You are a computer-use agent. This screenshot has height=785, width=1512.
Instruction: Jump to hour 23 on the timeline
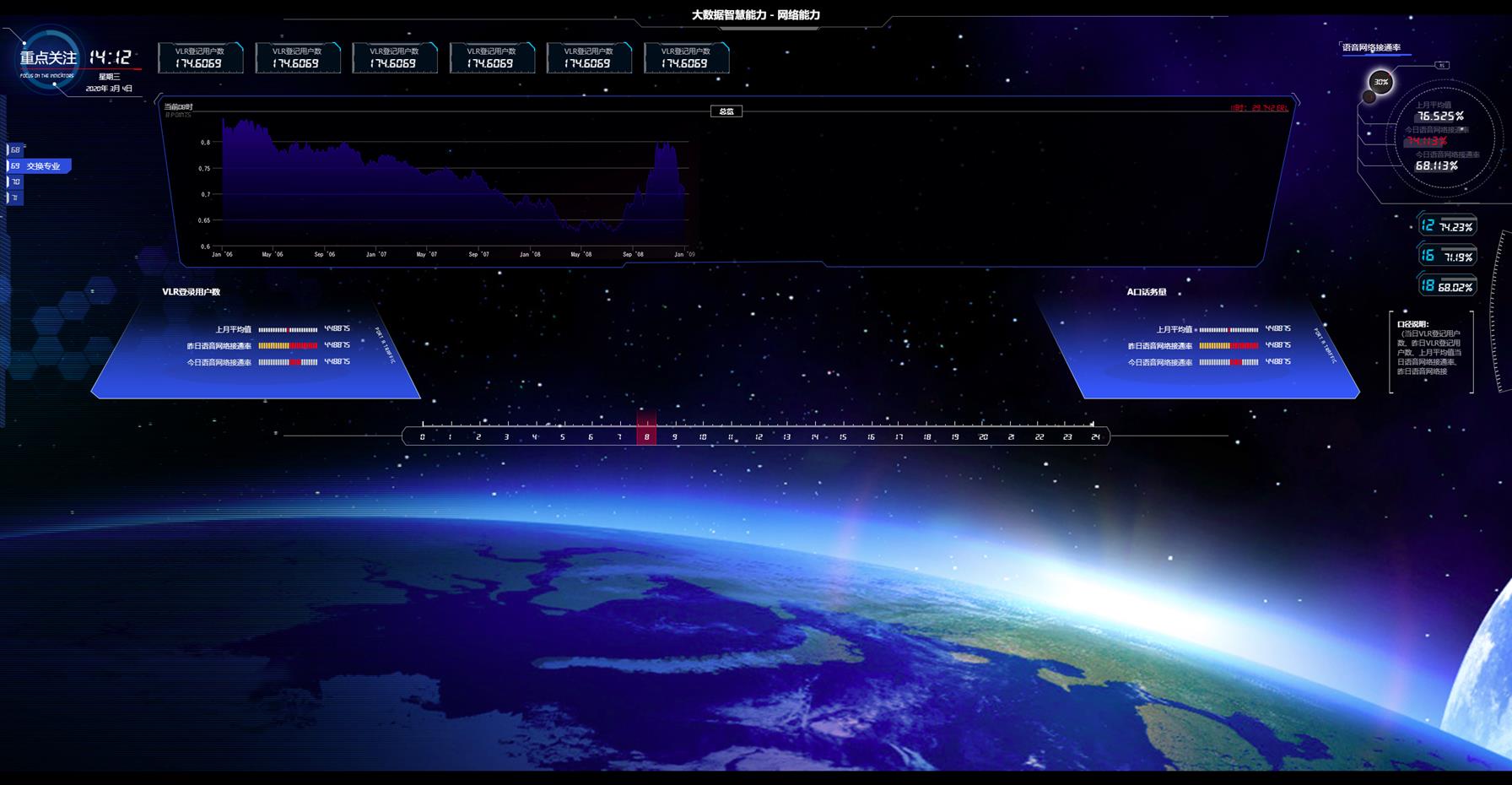(1067, 437)
